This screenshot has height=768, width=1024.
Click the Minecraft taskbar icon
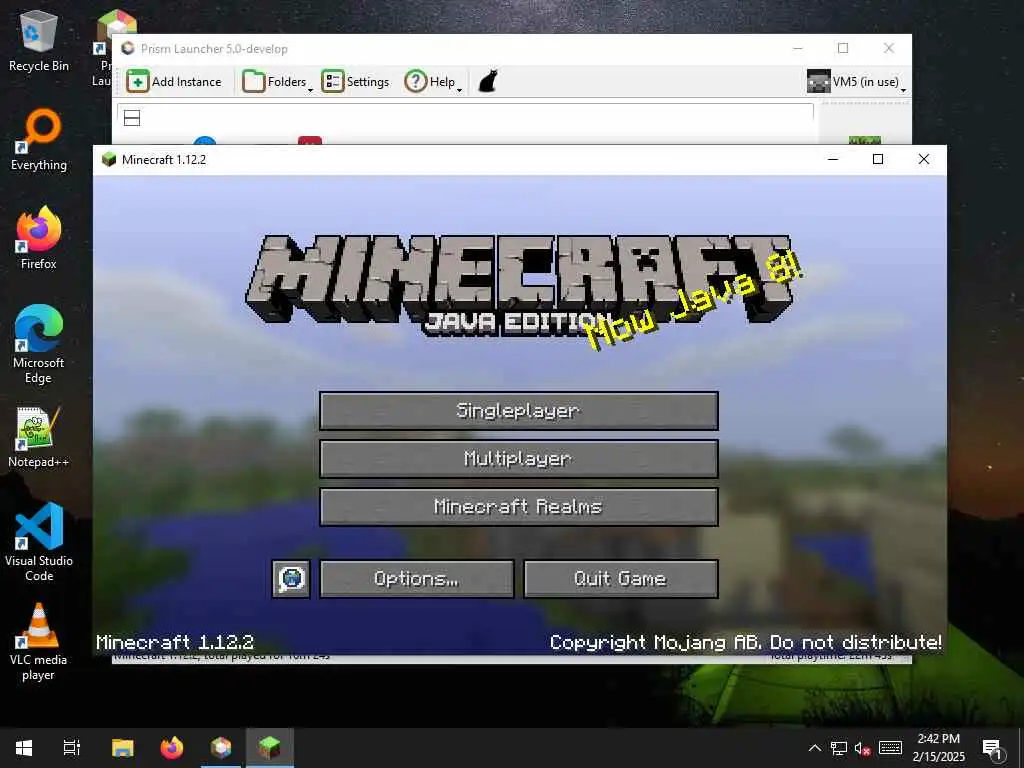click(x=270, y=748)
